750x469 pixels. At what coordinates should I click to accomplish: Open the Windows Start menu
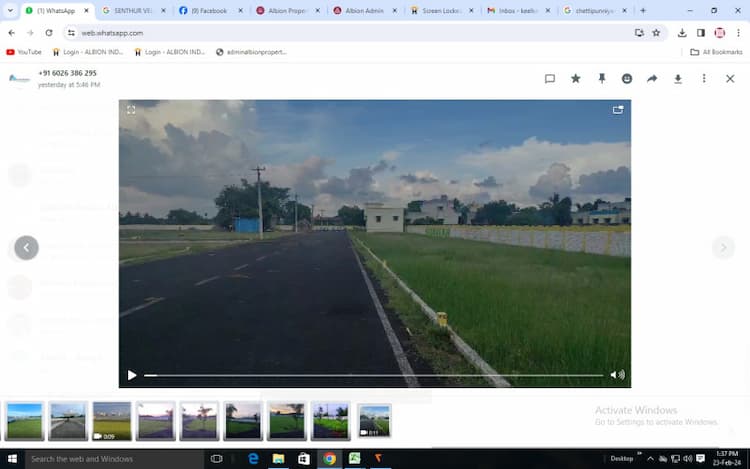(x=12, y=459)
